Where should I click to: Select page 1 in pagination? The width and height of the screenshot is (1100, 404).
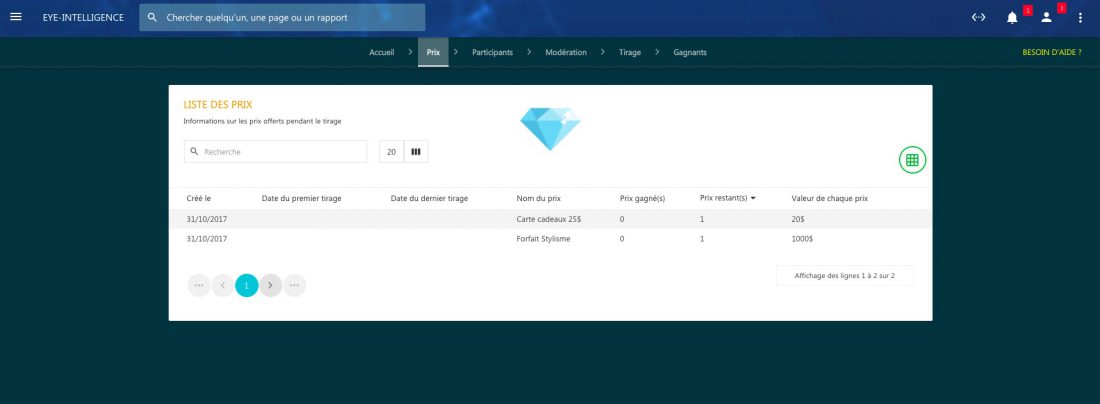(x=246, y=285)
